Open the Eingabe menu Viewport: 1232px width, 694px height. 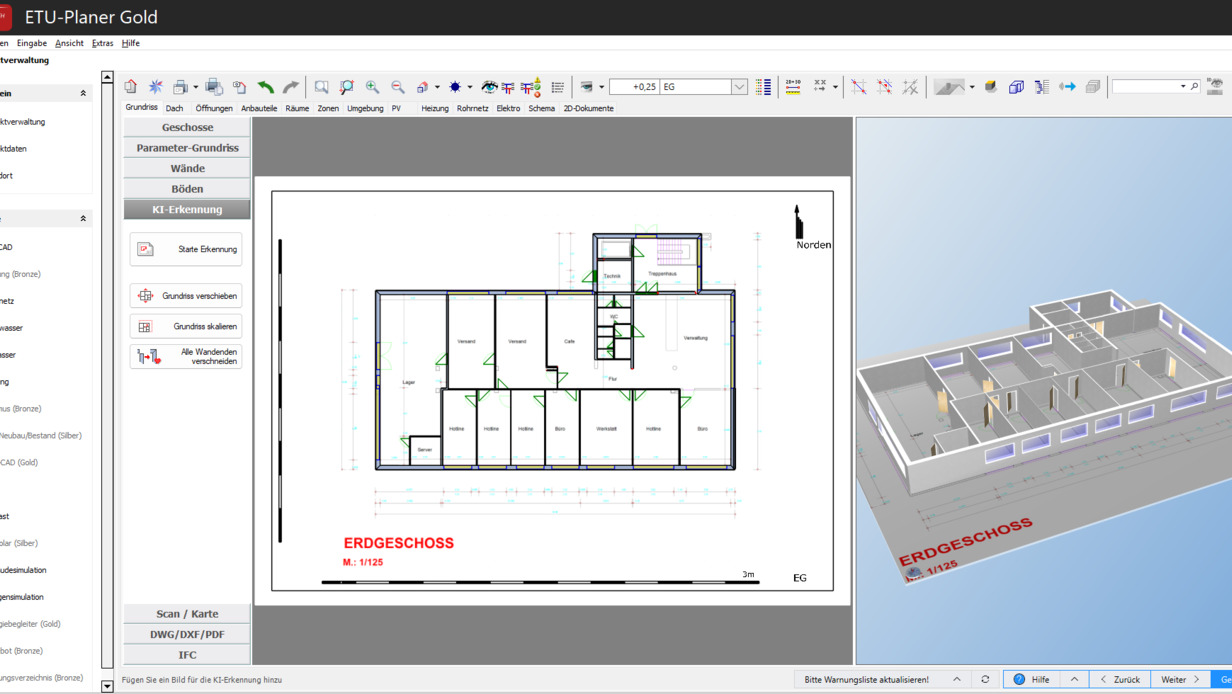(32, 44)
